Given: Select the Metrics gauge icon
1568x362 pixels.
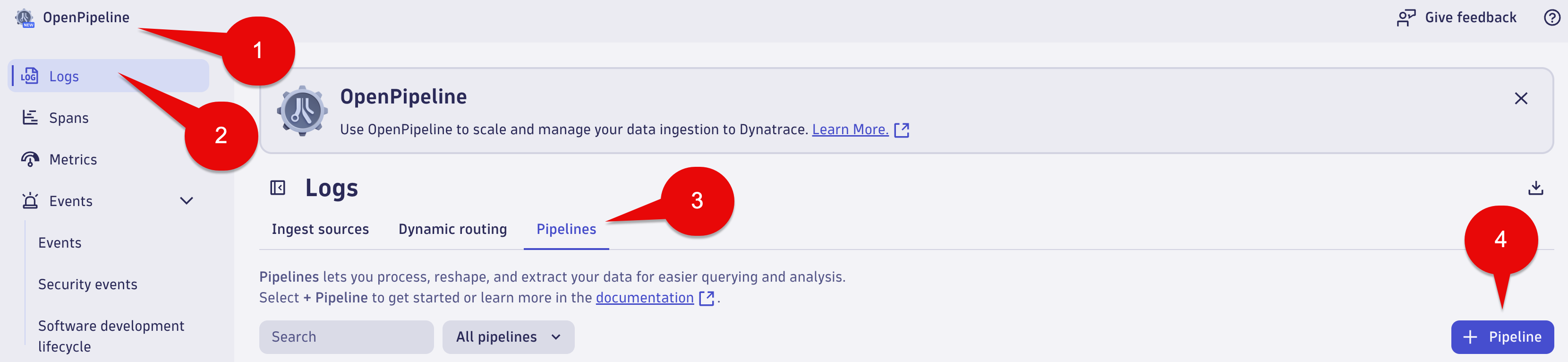Looking at the screenshot, I should pyautogui.click(x=30, y=159).
